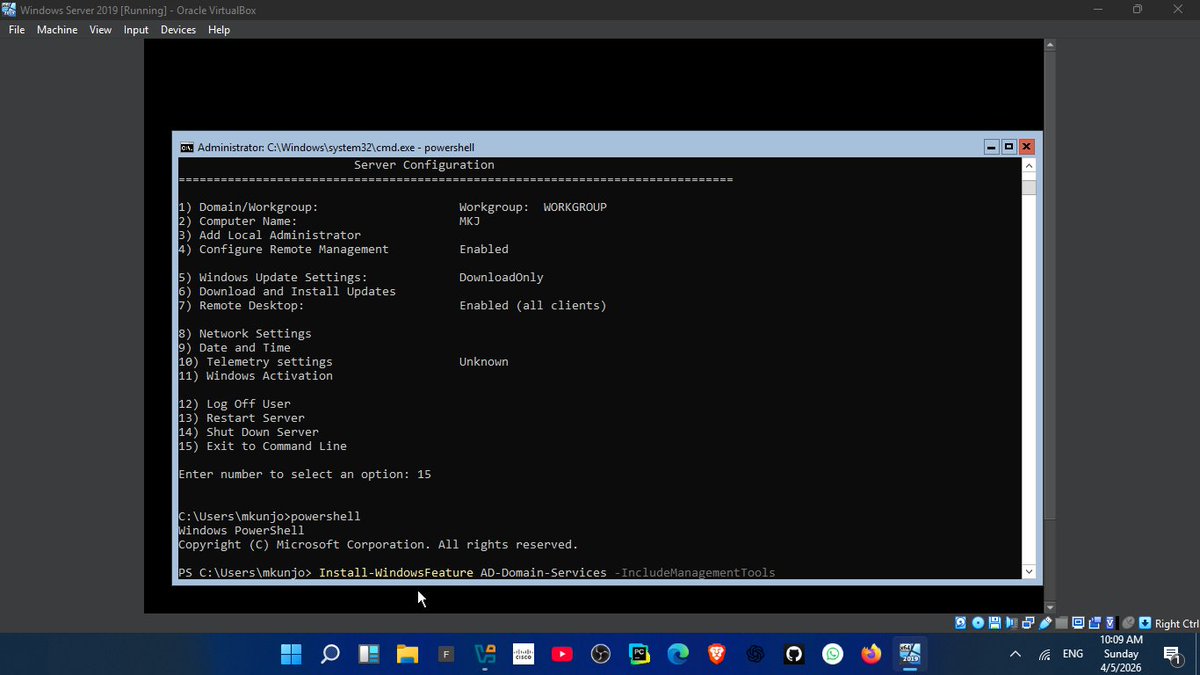Open Brave browser from the taskbar

click(x=717, y=654)
